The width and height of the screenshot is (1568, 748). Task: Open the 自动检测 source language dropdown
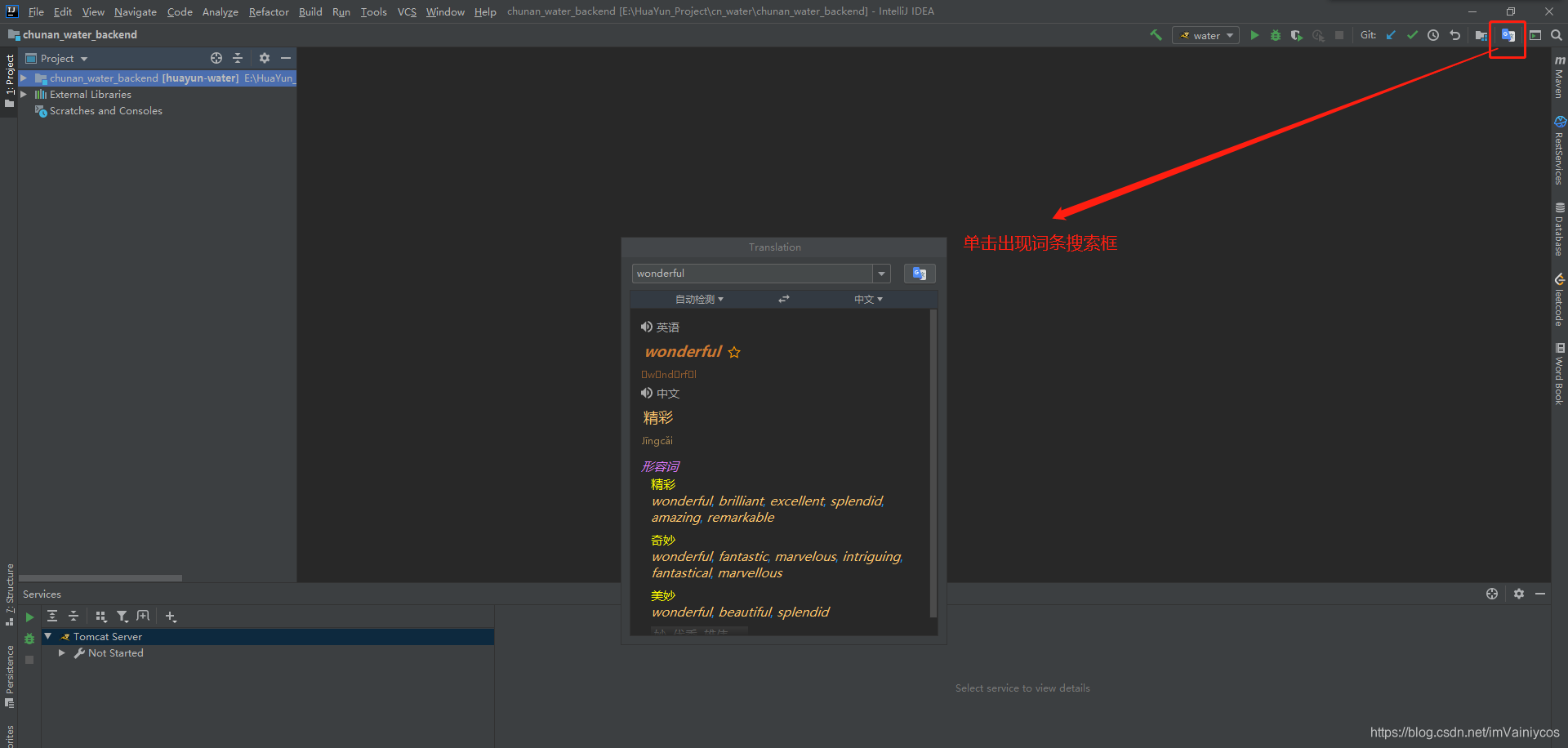point(699,300)
